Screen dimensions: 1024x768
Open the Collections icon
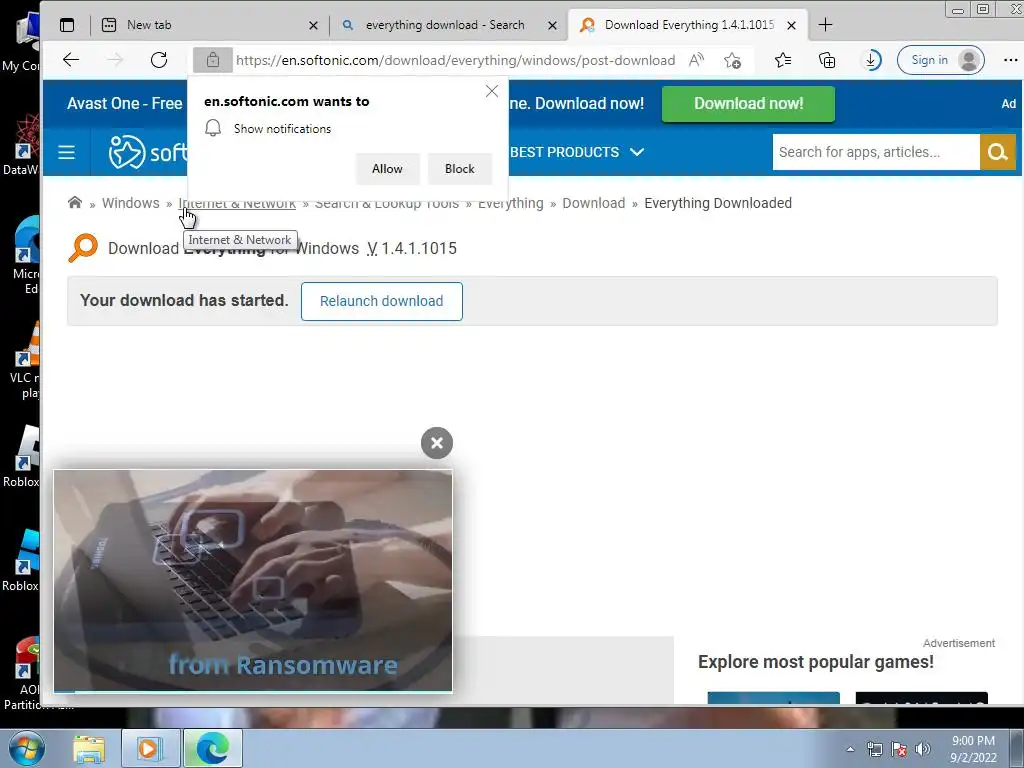[x=827, y=60]
